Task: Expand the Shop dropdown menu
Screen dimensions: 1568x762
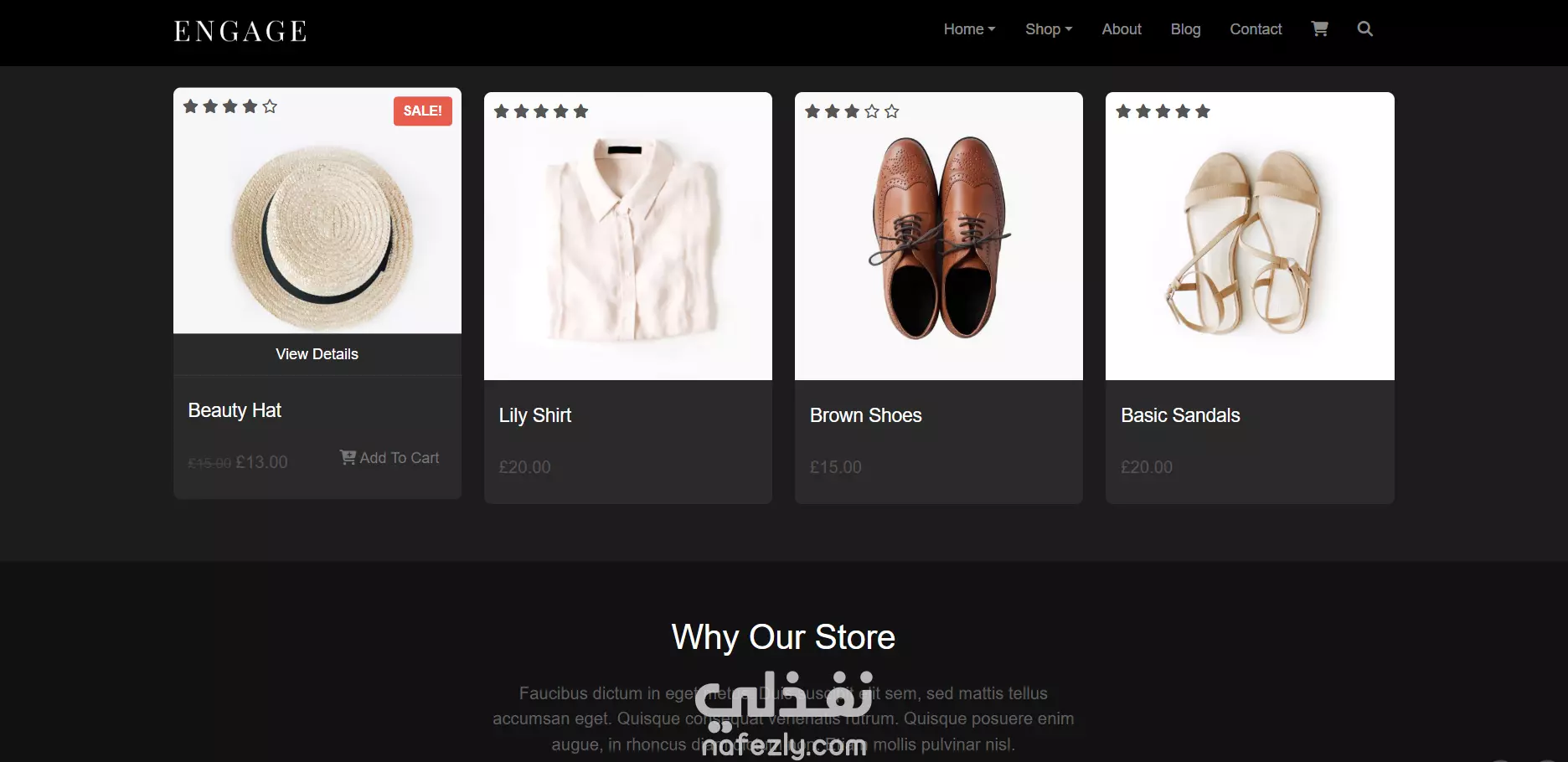Action: click(x=1049, y=29)
